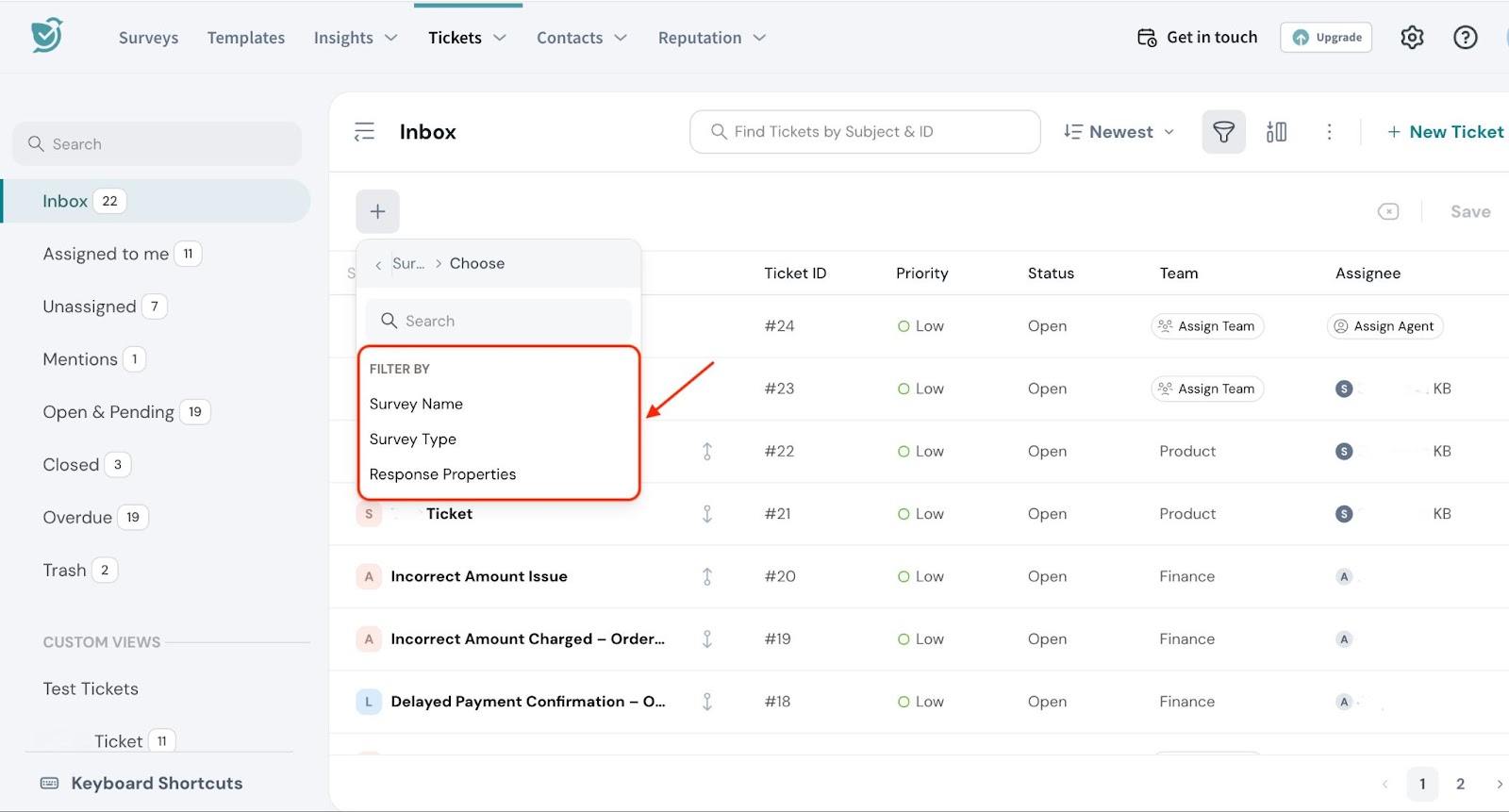The height and width of the screenshot is (812, 1509).
Task: Click Assign Agent for ticket #24
Action: pyautogui.click(x=1385, y=326)
